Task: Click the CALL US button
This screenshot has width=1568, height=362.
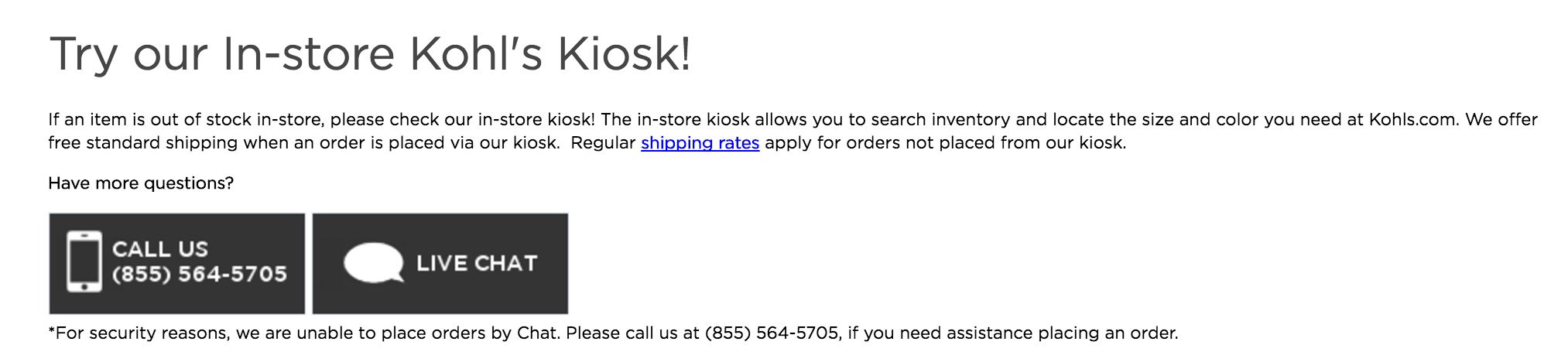Action: point(176,263)
